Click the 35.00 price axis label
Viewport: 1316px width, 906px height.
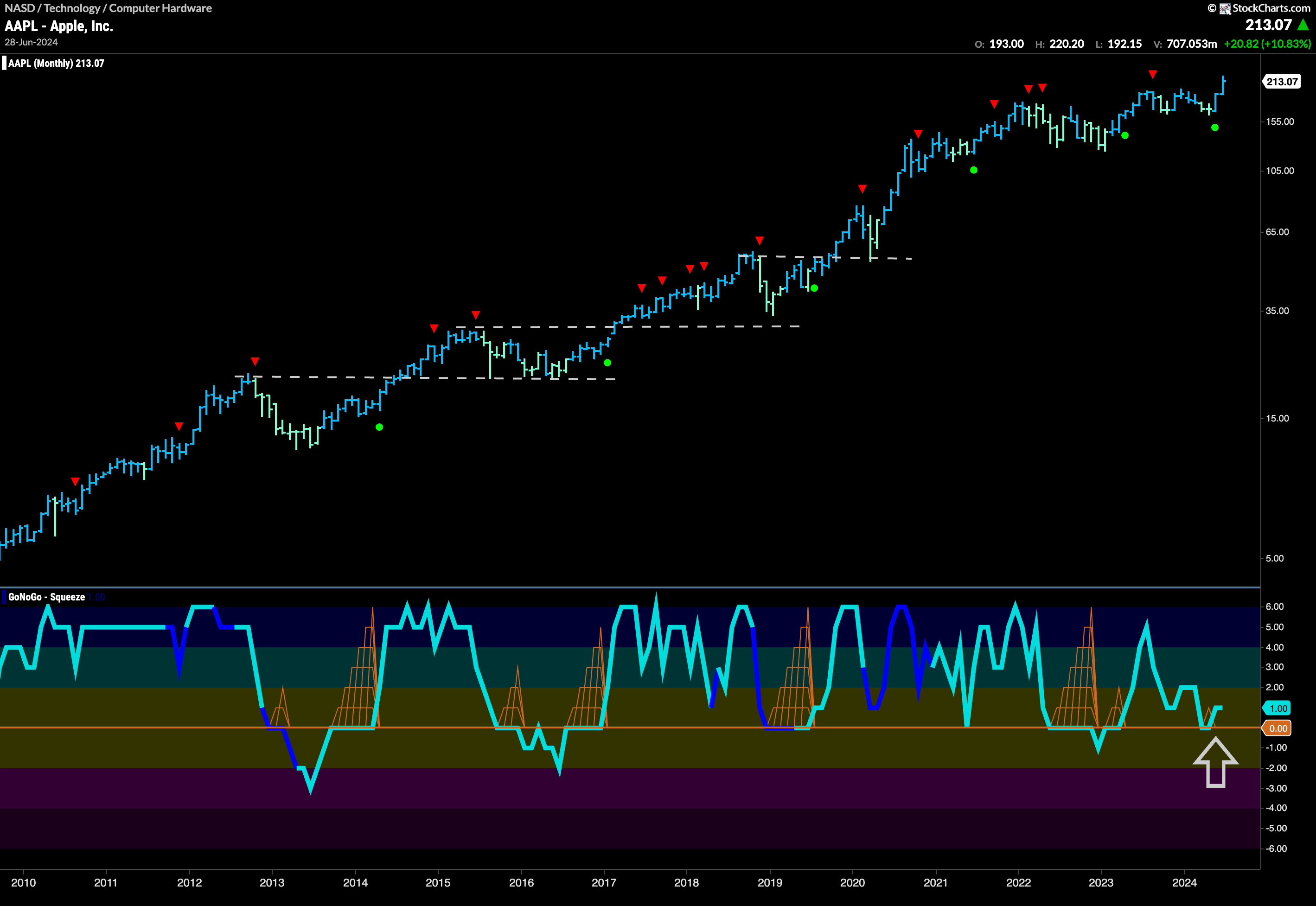[1278, 311]
